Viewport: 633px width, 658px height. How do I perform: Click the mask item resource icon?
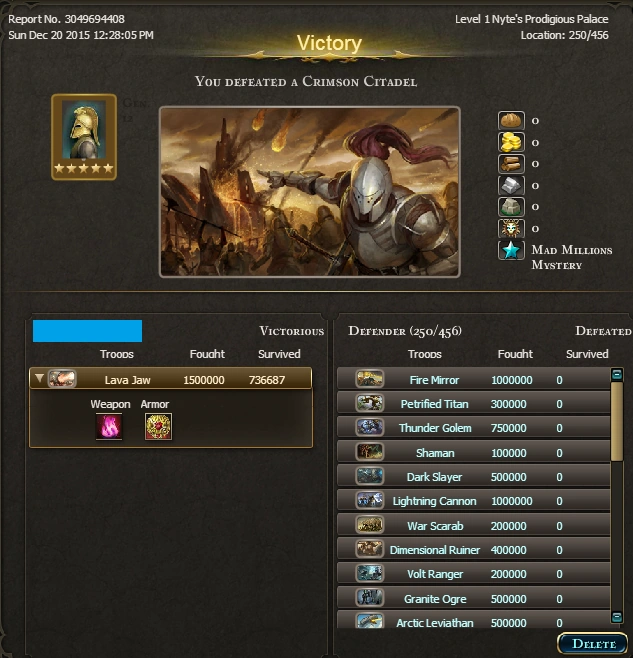coord(511,228)
